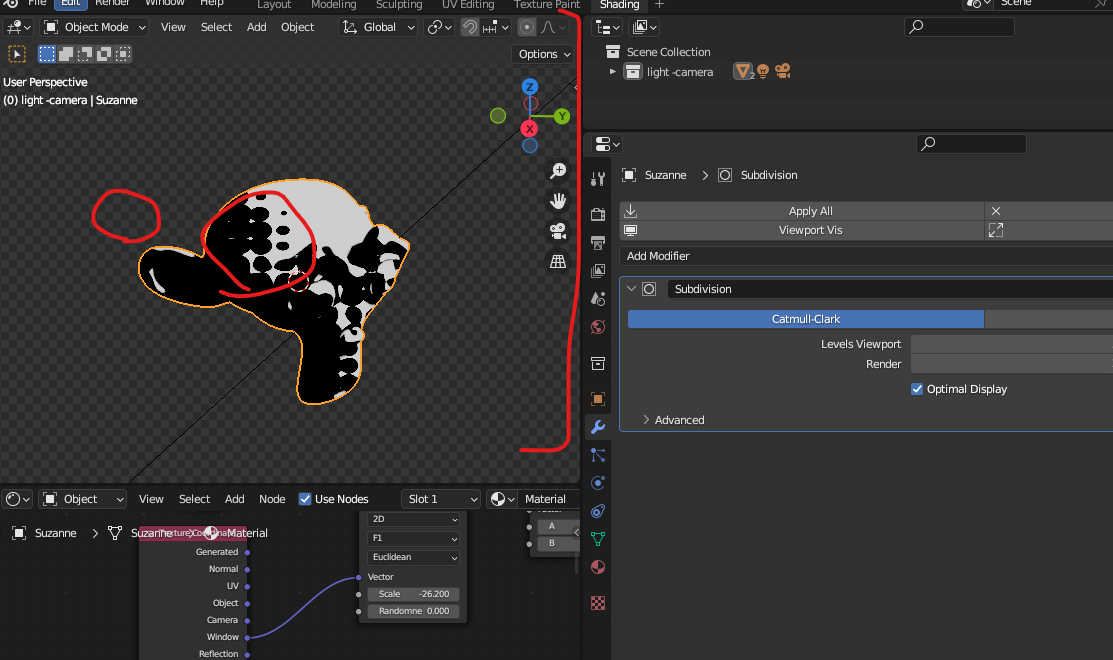Viewport: 1113px width, 660px height.
Task: Adjust the Render levels slider field
Action: [1011, 364]
